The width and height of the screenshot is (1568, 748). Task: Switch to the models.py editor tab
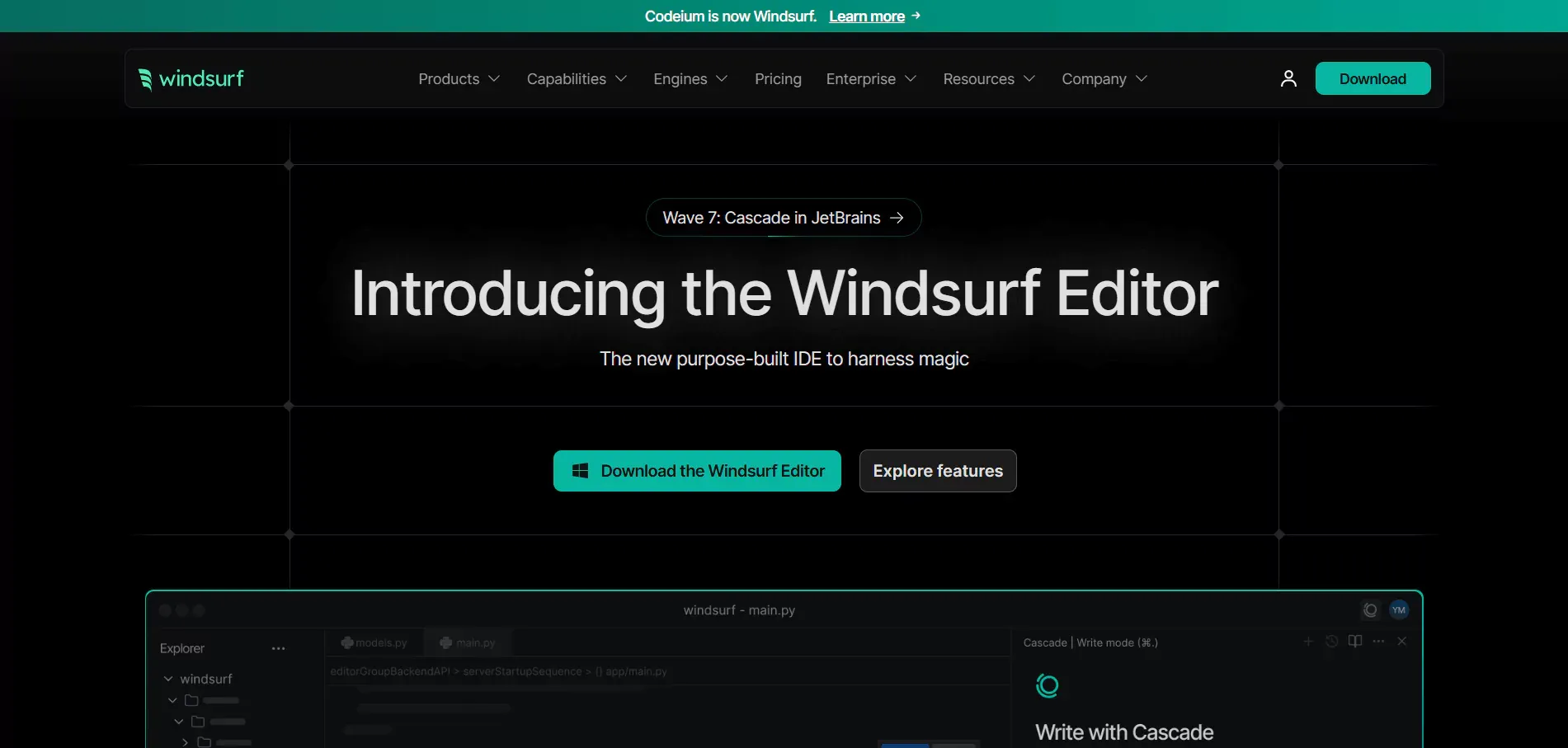tap(374, 642)
